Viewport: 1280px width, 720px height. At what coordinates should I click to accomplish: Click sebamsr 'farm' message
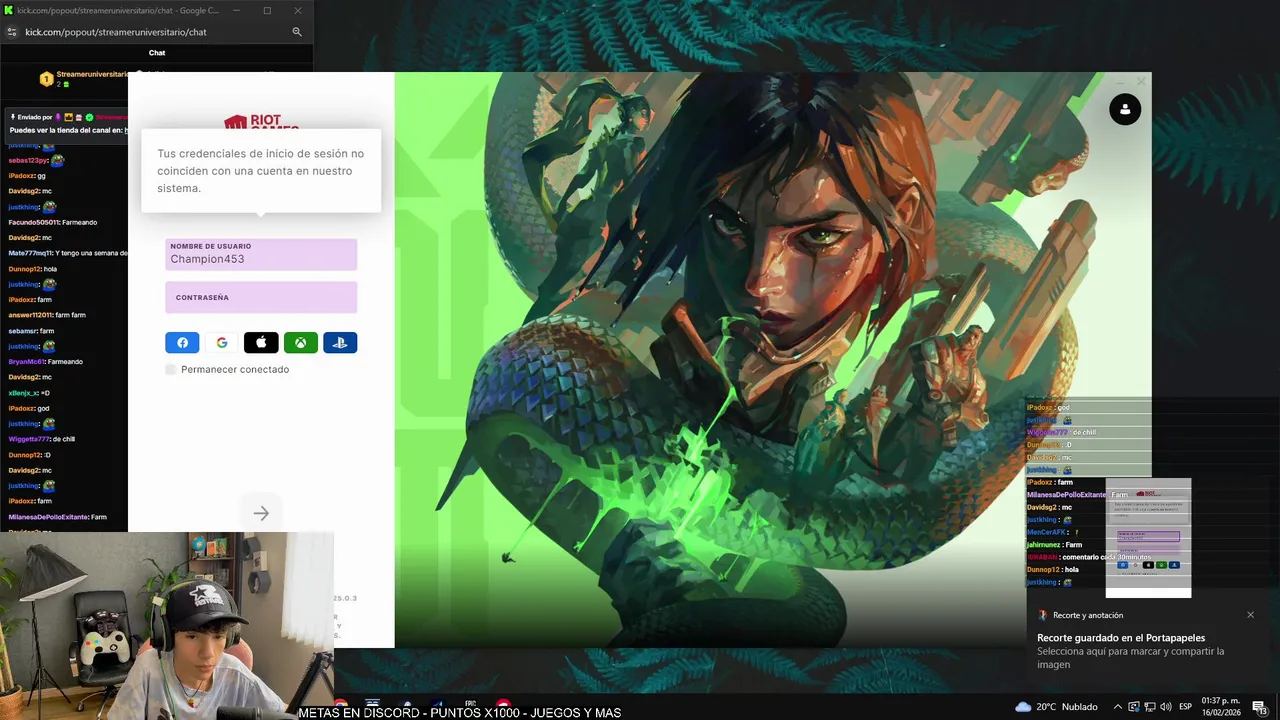[x=31, y=331]
